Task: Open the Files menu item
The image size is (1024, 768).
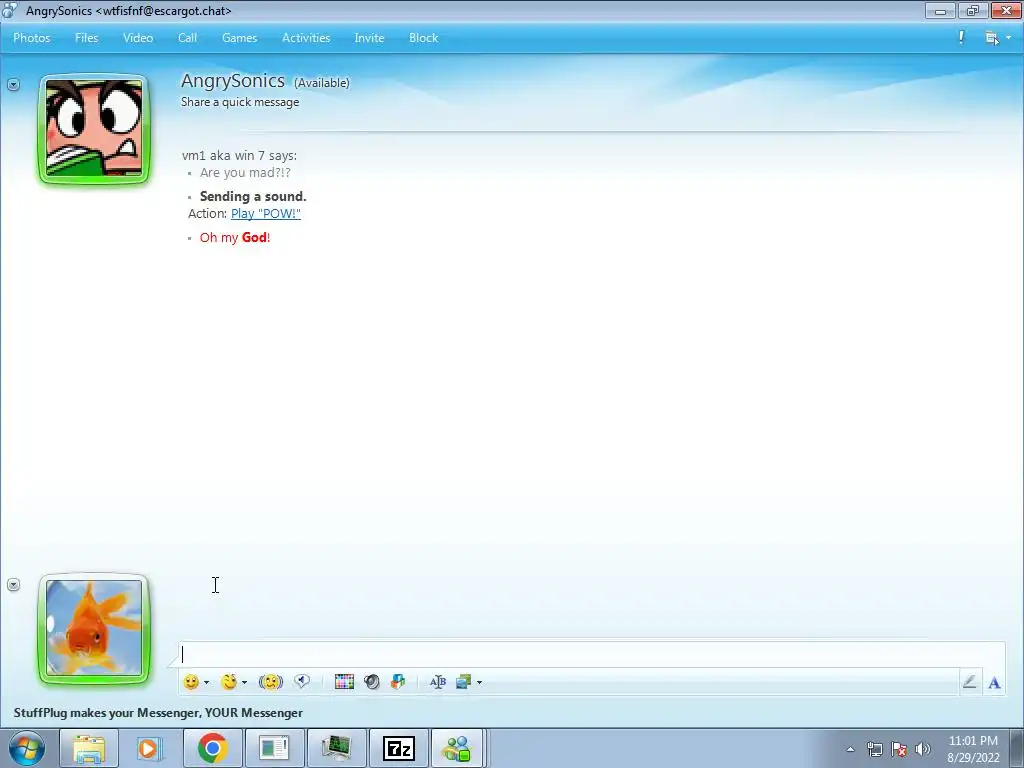Action: [x=86, y=38]
